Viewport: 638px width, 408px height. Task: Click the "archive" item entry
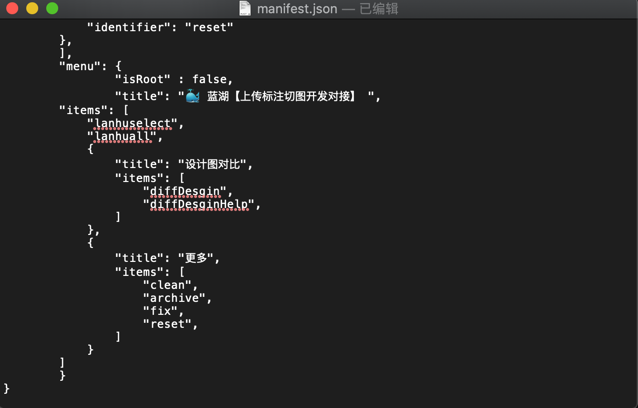[176, 298]
